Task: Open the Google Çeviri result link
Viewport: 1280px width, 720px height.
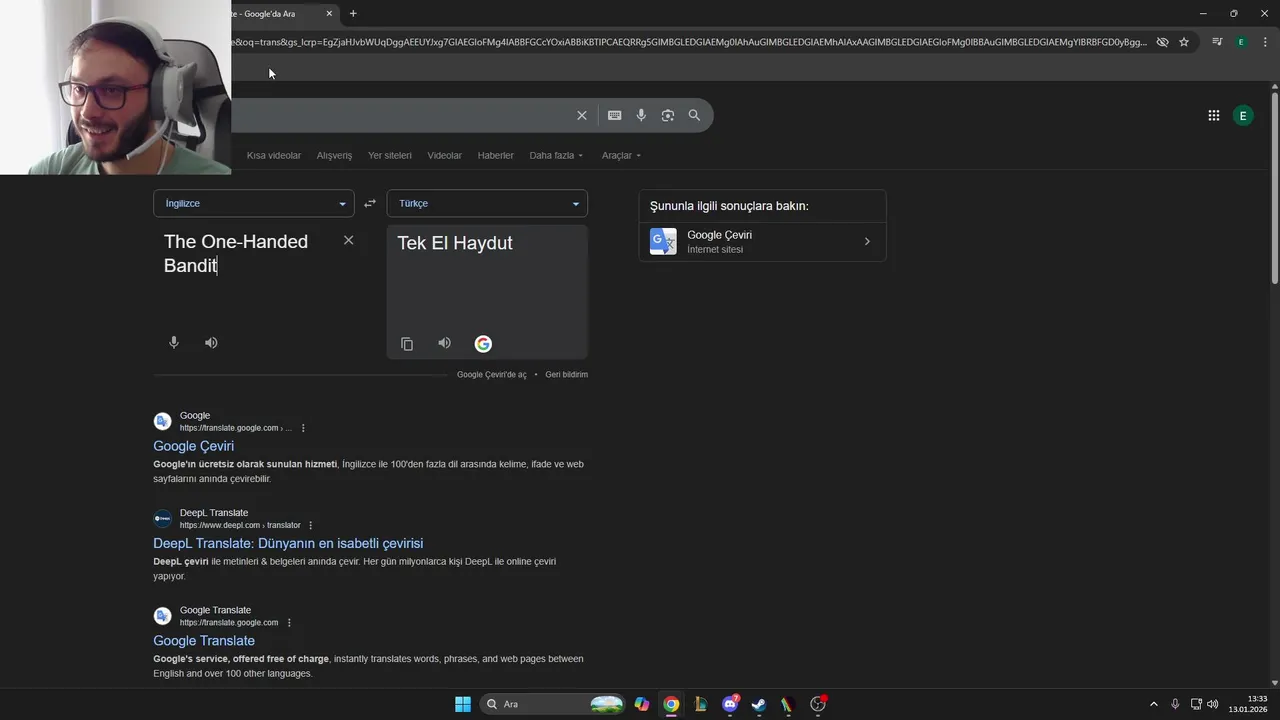Action: 193,446
